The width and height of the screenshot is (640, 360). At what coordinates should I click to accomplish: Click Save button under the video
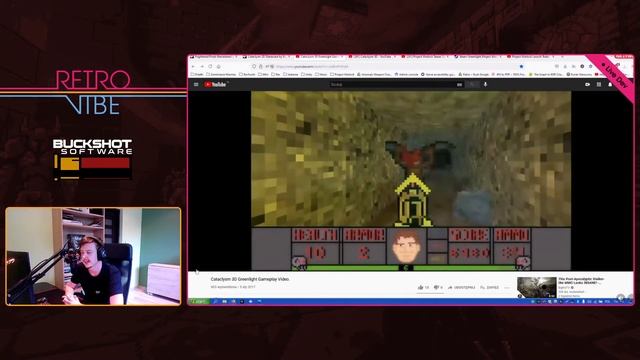(489, 288)
